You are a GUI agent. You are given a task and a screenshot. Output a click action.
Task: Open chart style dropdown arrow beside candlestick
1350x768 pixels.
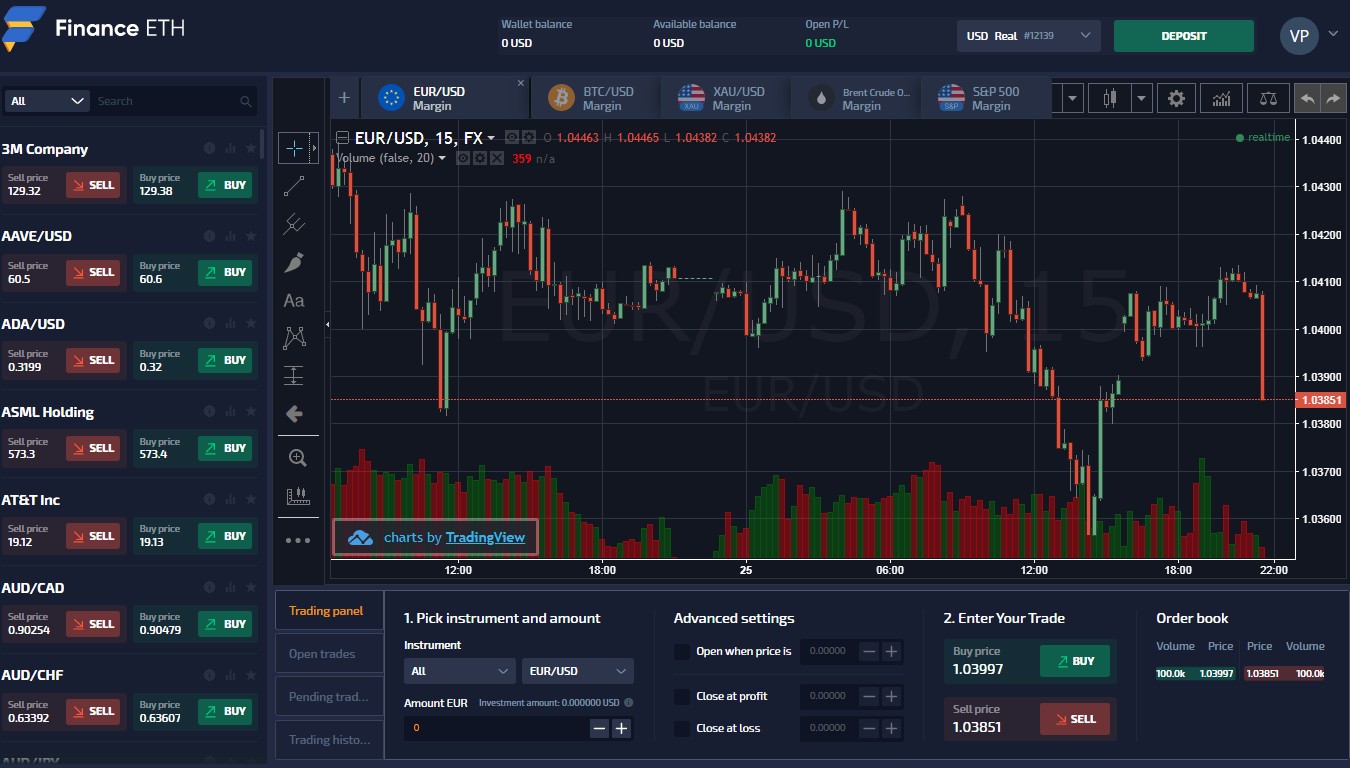click(1143, 98)
